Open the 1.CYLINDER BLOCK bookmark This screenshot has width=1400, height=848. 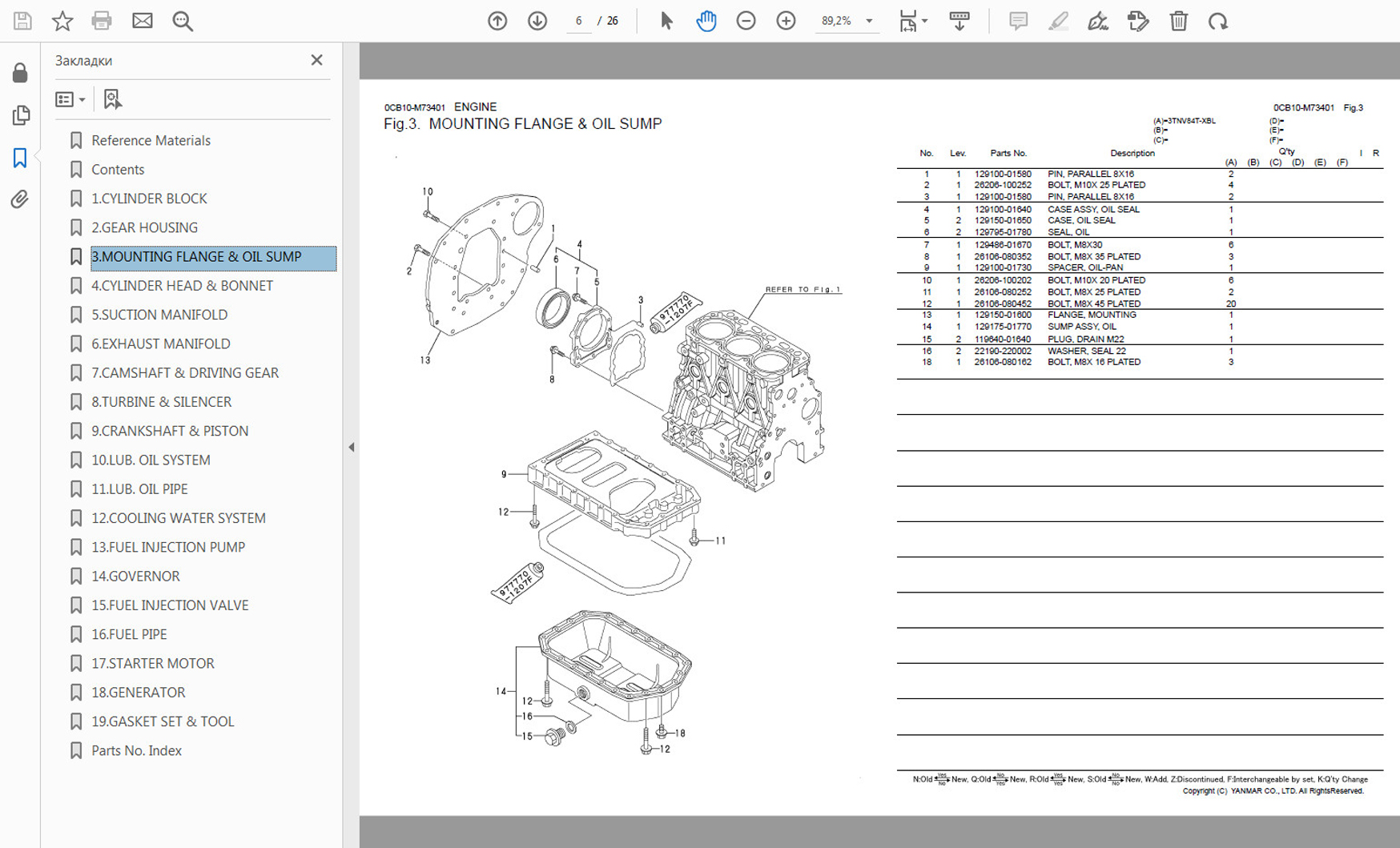[149, 199]
